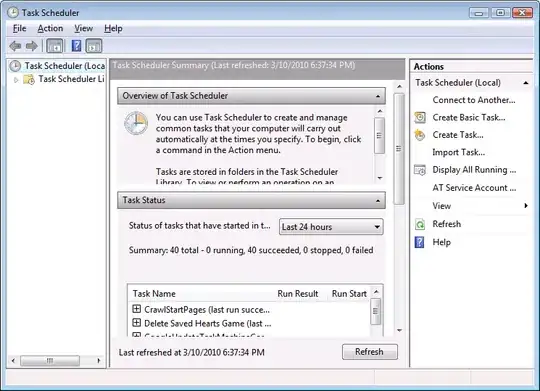Click the green Refresh icon in Actions
The width and height of the screenshot is (540, 391).
click(x=420, y=224)
